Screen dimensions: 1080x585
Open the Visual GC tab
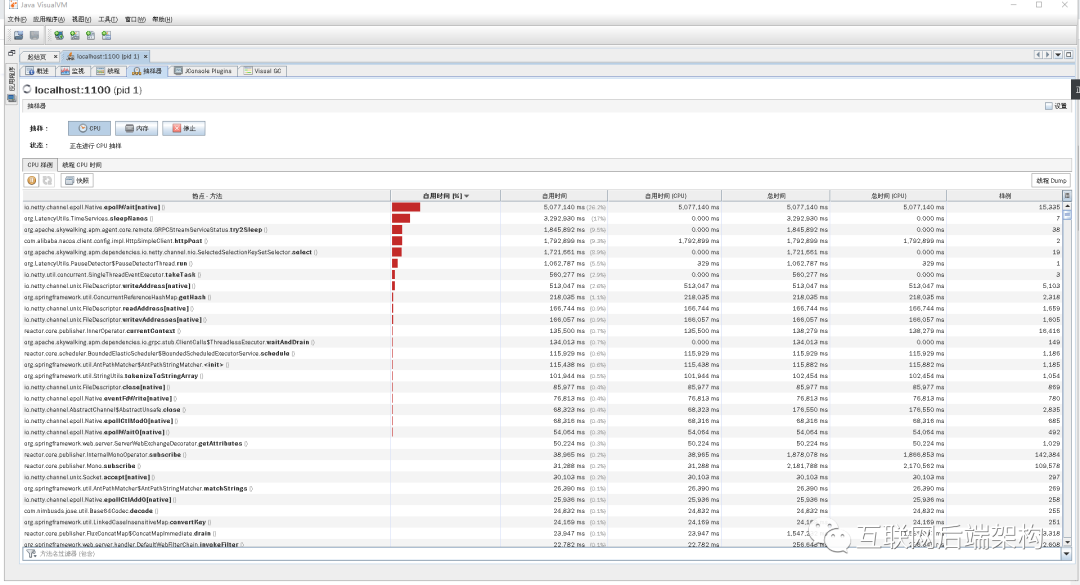coord(262,71)
